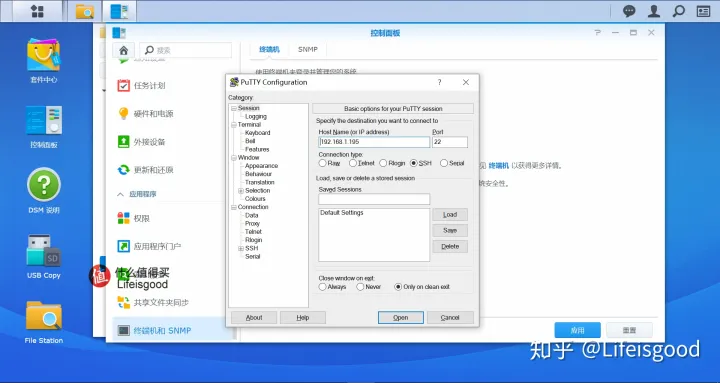720x383 pixels.
Task: Expand the Selection node under Window
Action: [x=241, y=191]
